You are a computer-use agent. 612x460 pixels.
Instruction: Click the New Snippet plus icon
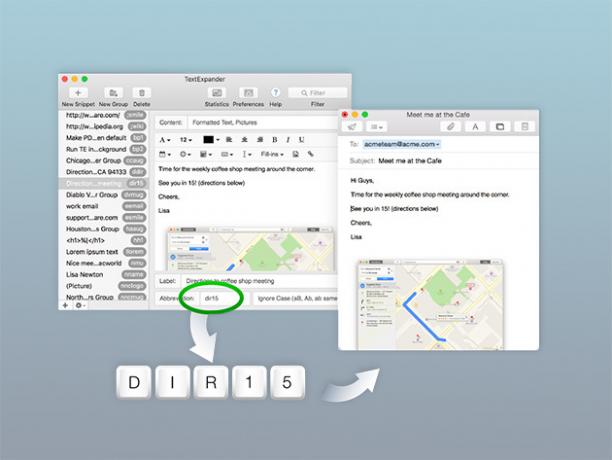(x=78, y=93)
